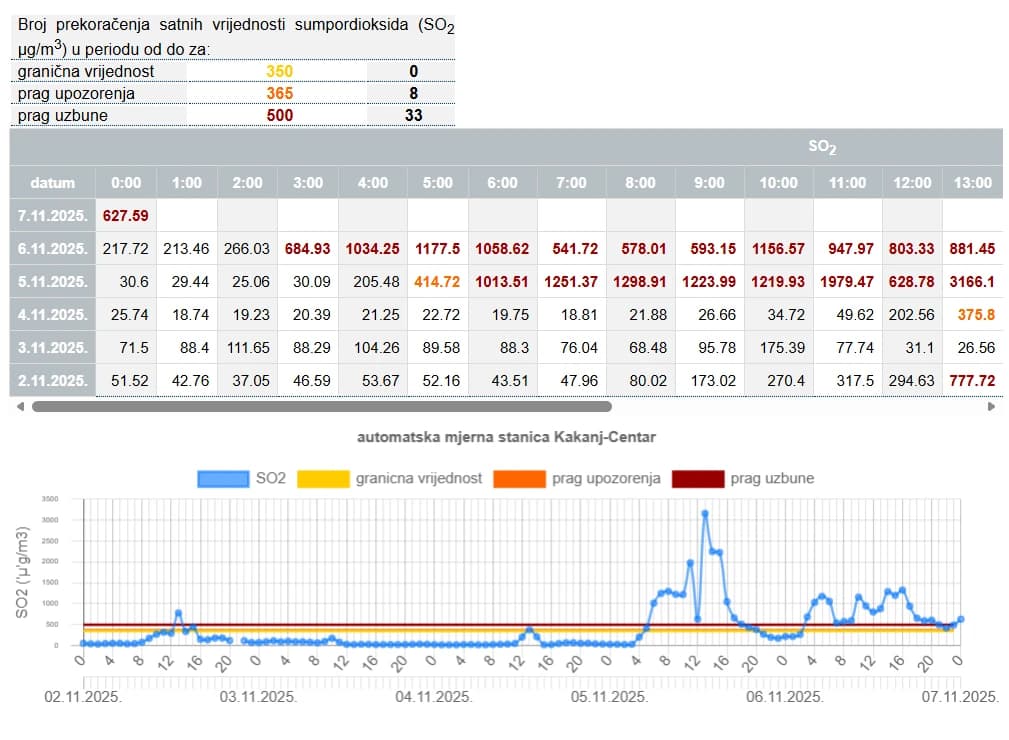Click the right arrow of the table scrollbar
The image size is (1009, 740).
(991, 407)
